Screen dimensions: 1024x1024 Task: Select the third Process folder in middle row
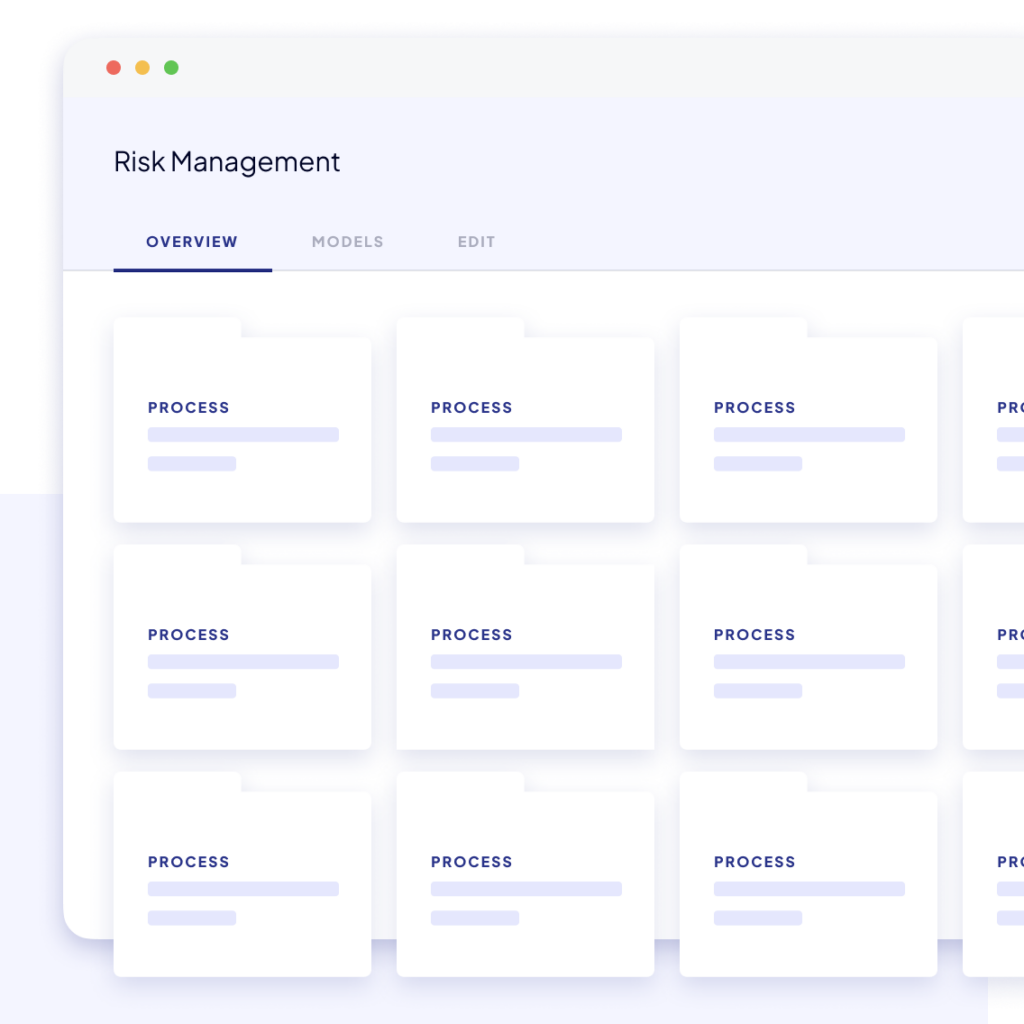(x=808, y=655)
